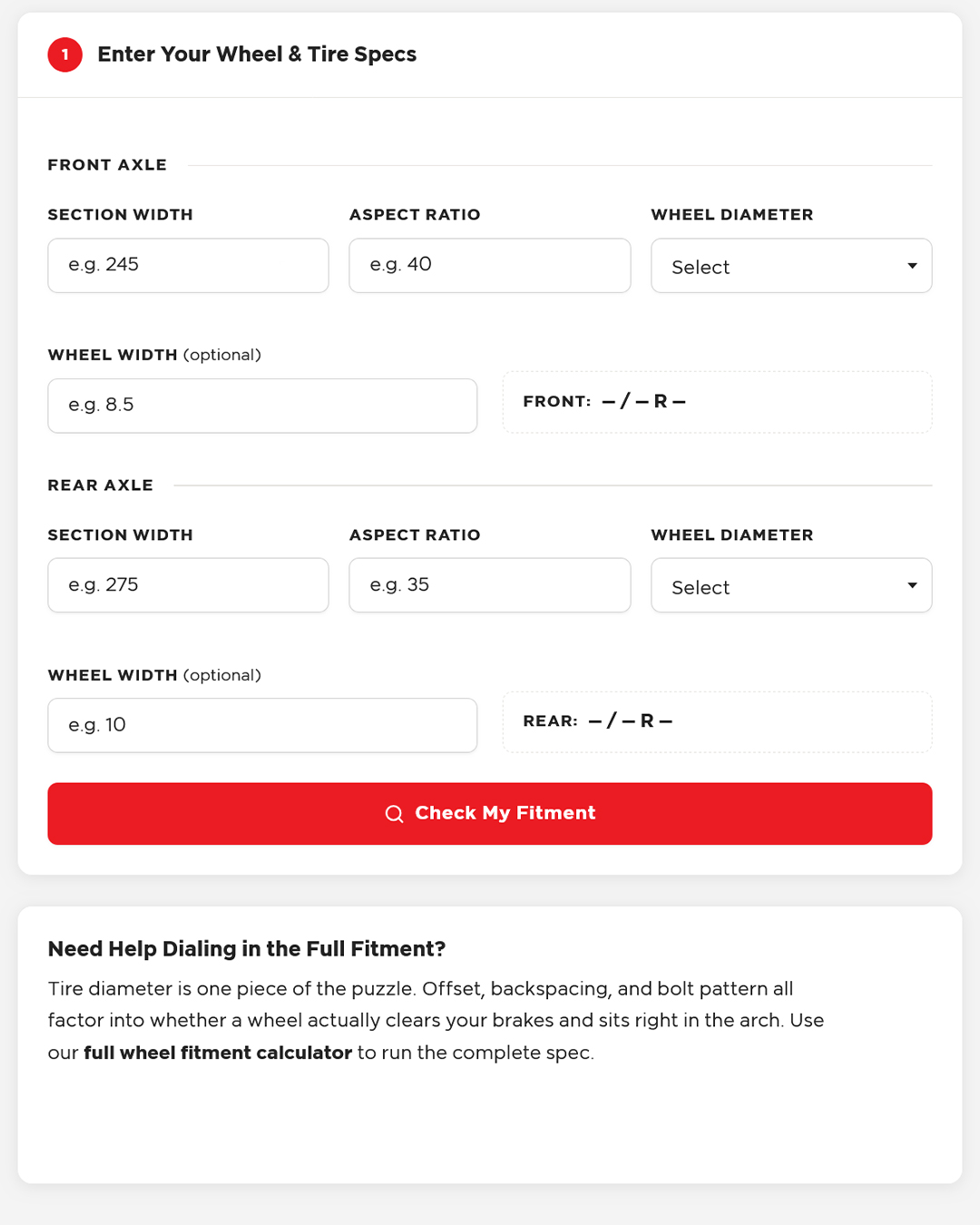Select the front Wheel Width optional field
This screenshot has width=980, height=1225.
click(261, 406)
